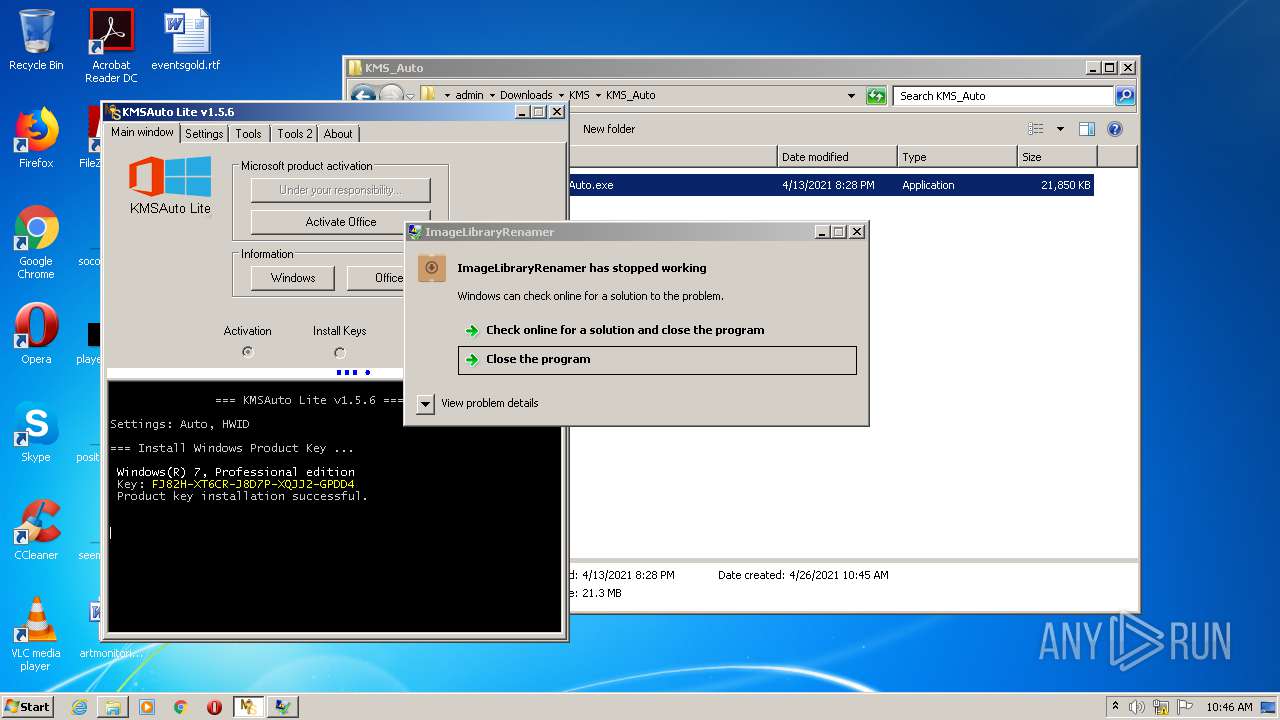Launch Firefox from the desktop
Screen dimensions: 1280x720
[36, 138]
